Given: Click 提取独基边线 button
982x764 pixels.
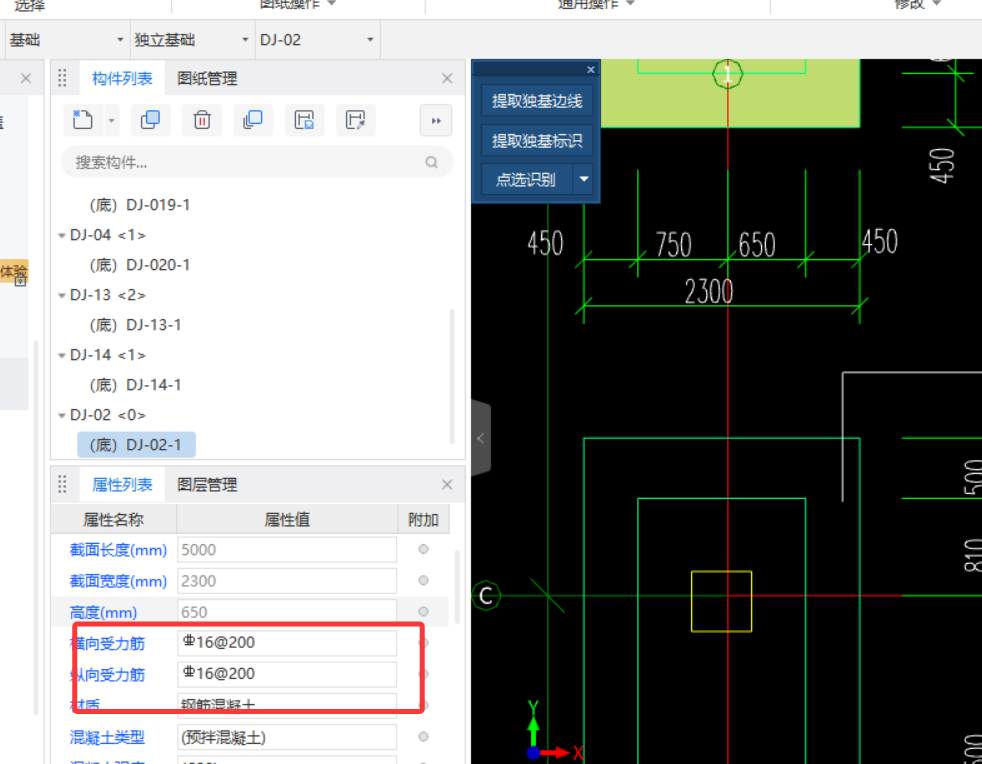Looking at the screenshot, I should [x=537, y=101].
